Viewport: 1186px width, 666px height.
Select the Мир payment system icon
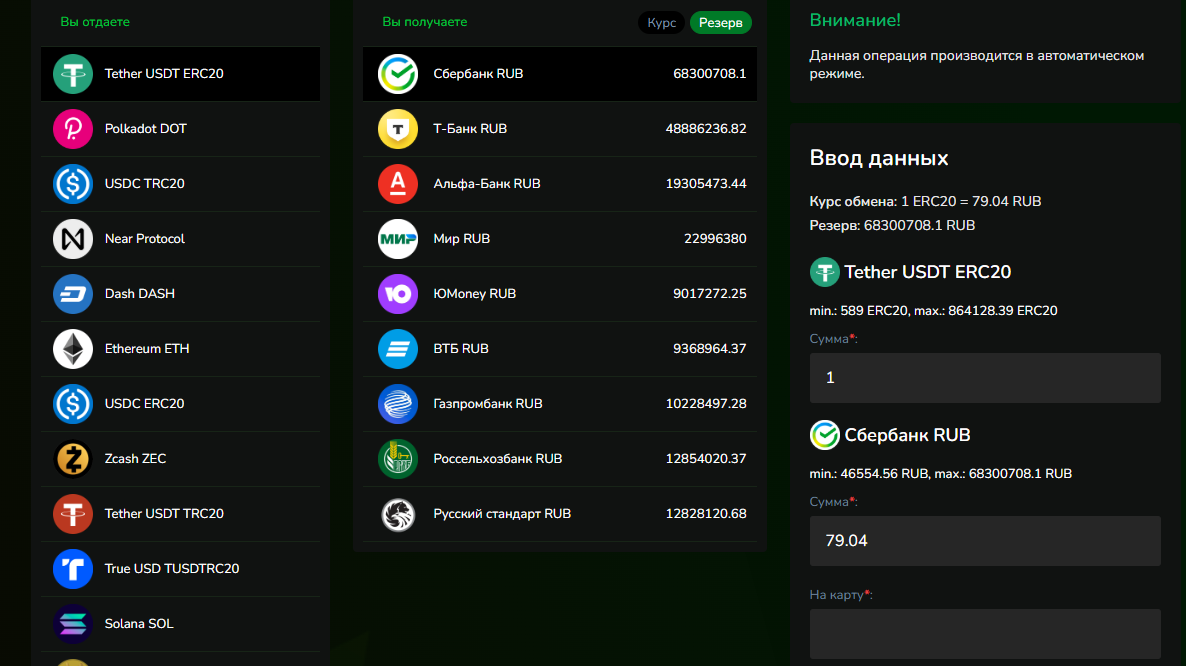coord(398,239)
